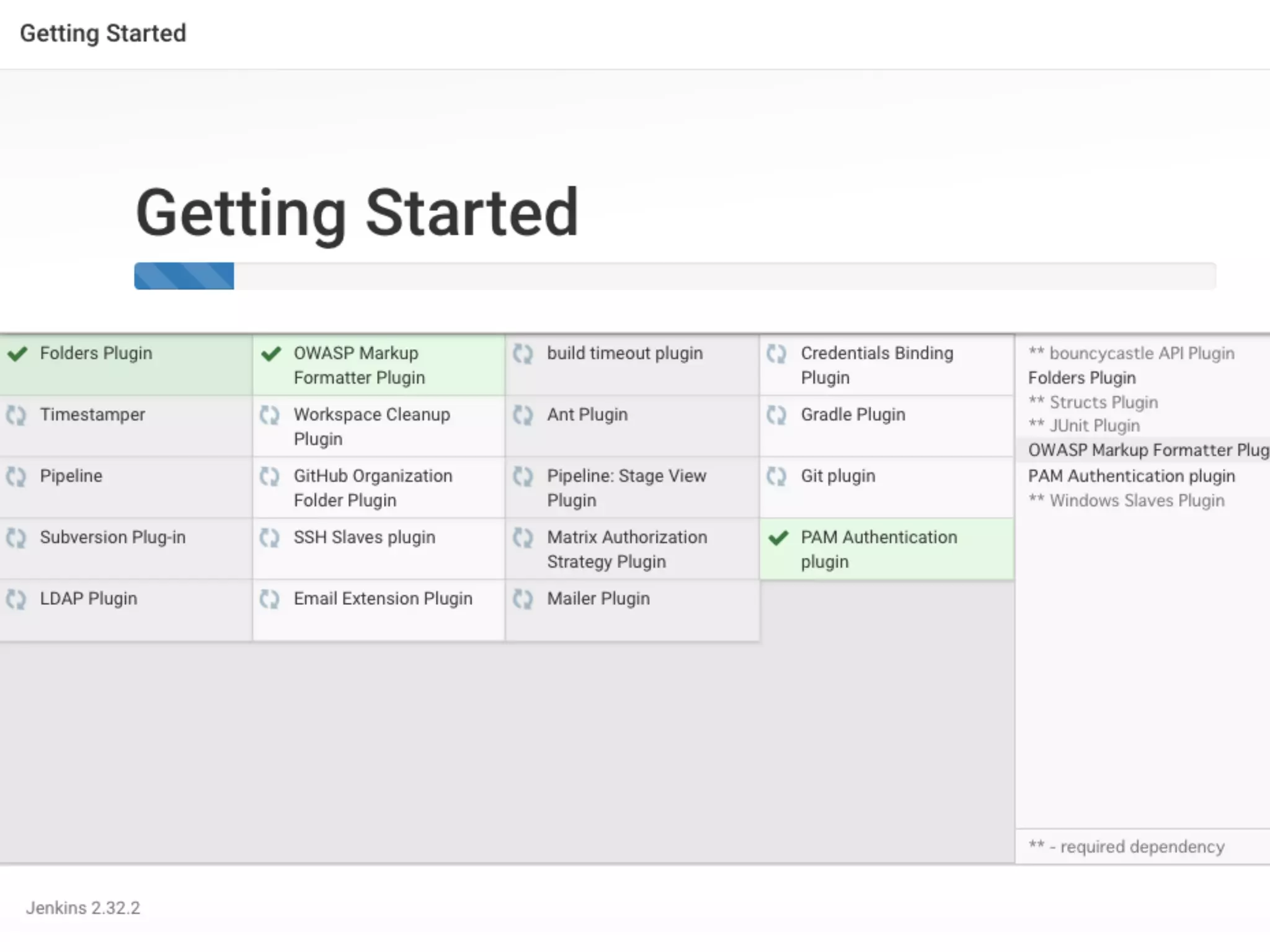Click the spinner icon next to LDAP Plugin
Viewport: 1270px width, 952px height.
coord(17,599)
